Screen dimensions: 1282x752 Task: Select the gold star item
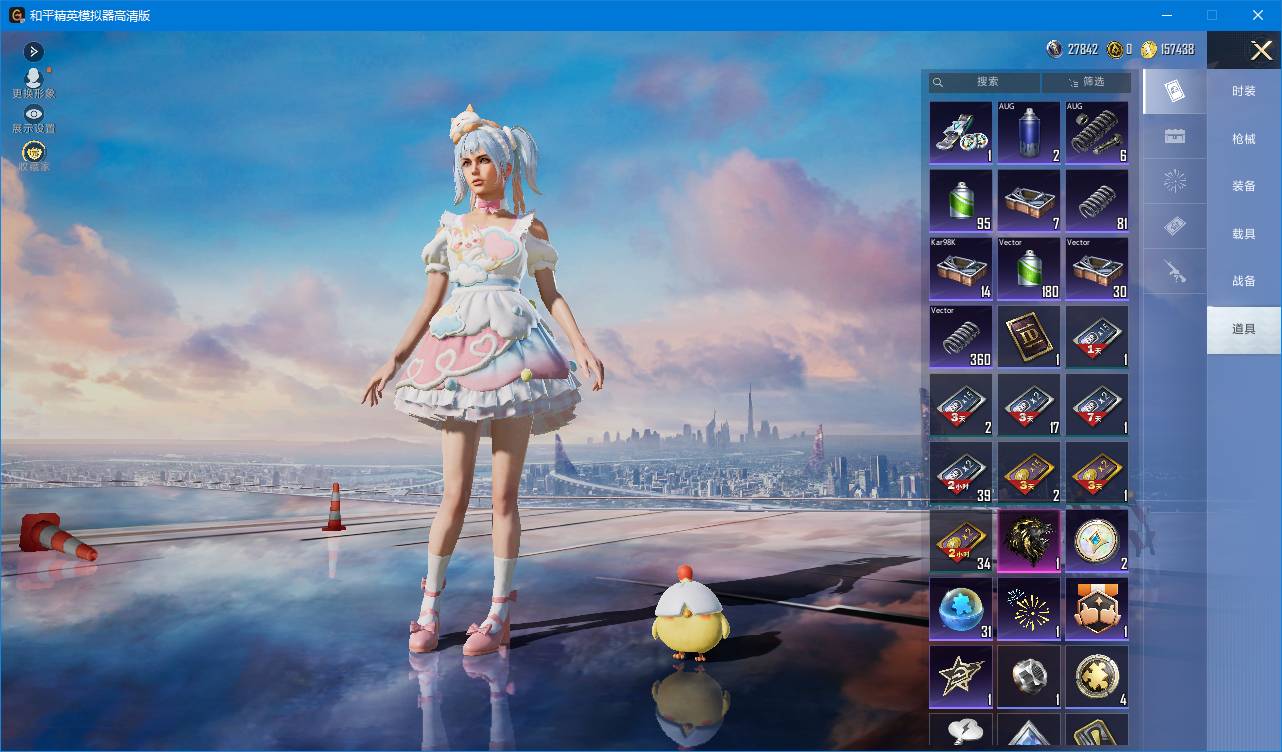(x=961, y=676)
